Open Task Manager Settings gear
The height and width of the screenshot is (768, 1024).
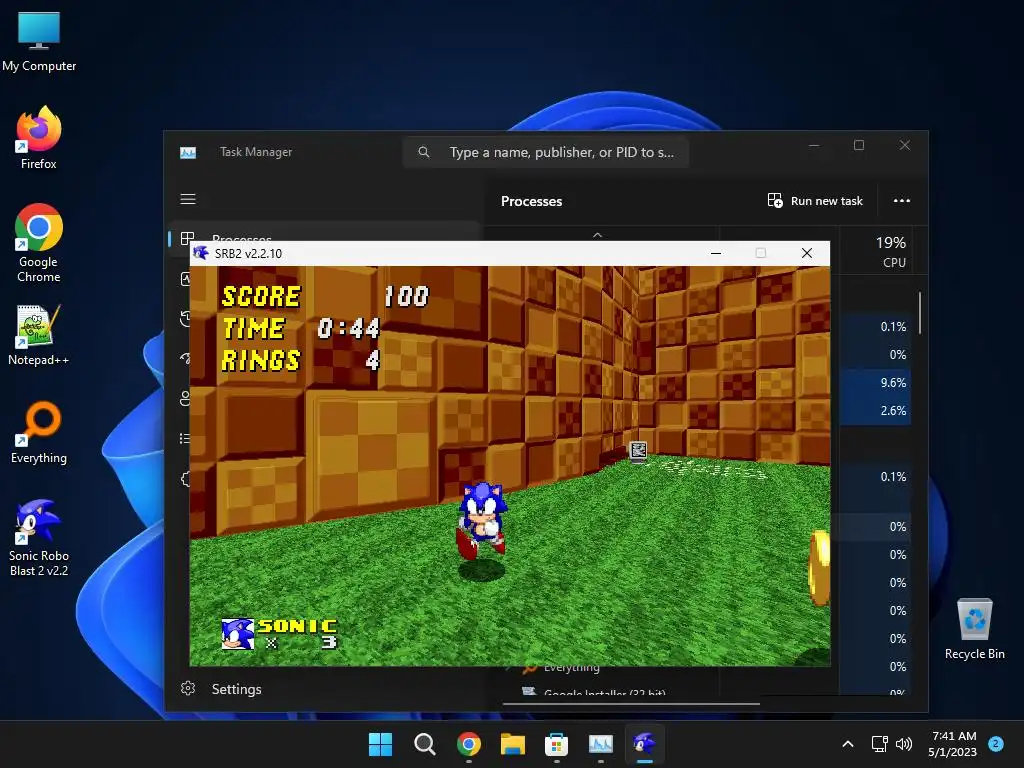pyautogui.click(x=188, y=688)
